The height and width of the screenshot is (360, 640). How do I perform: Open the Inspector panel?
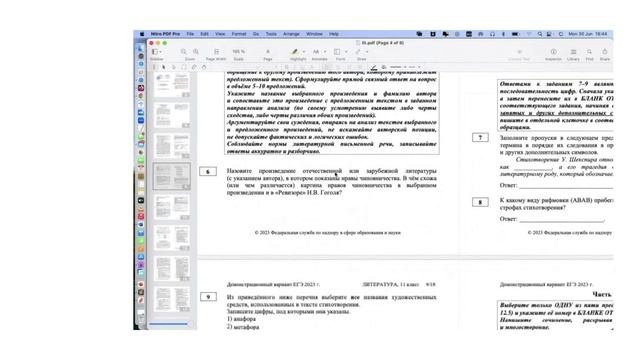[x=553, y=52]
